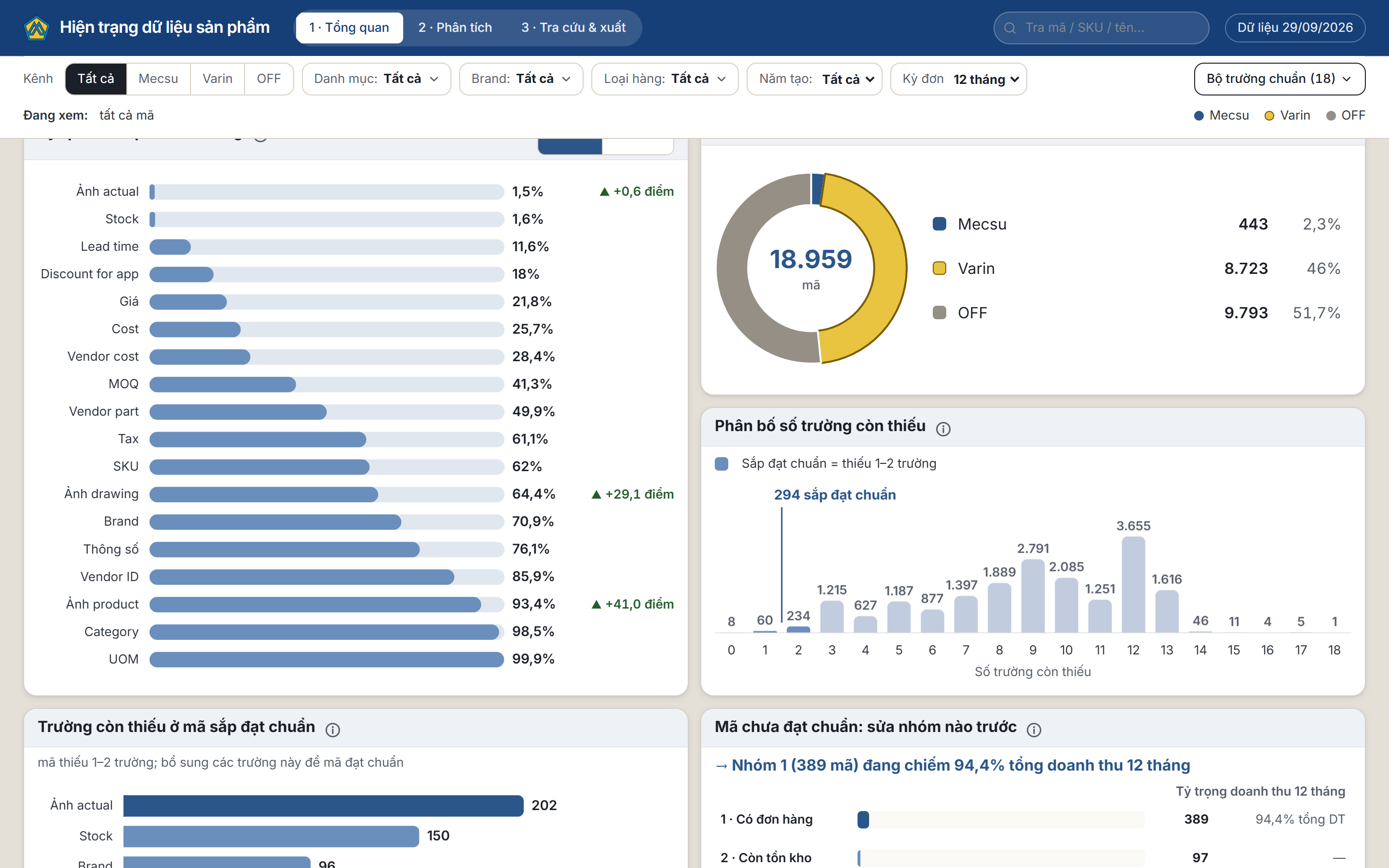Screen dimensions: 1389x868
Task: Toggle Varin legend dot in filter bar
Action: coord(1269,115)
